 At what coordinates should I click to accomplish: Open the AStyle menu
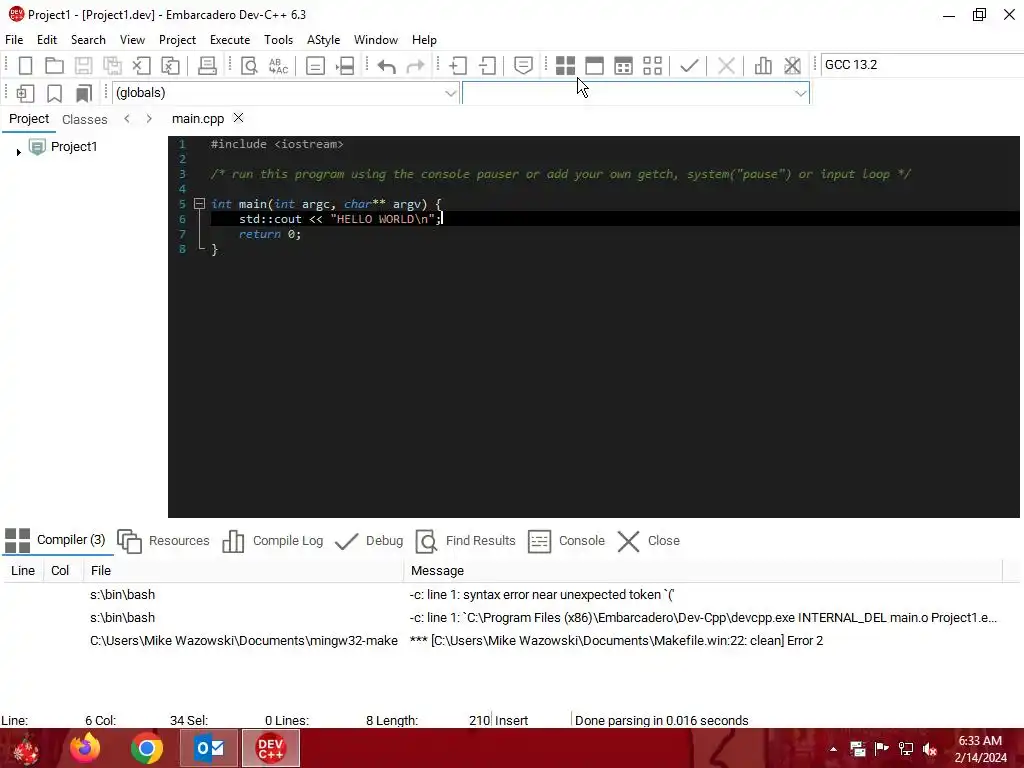pos(323,40)
